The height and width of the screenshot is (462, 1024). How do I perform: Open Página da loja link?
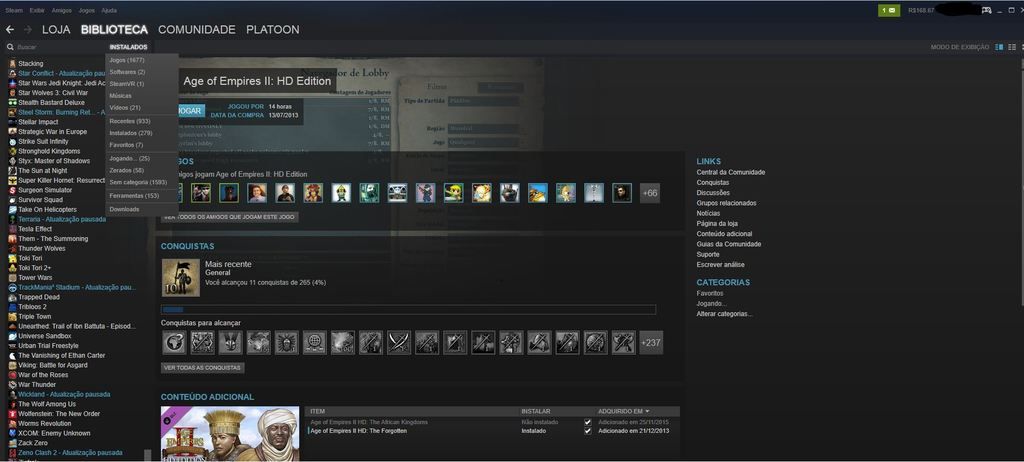point(717,223)
